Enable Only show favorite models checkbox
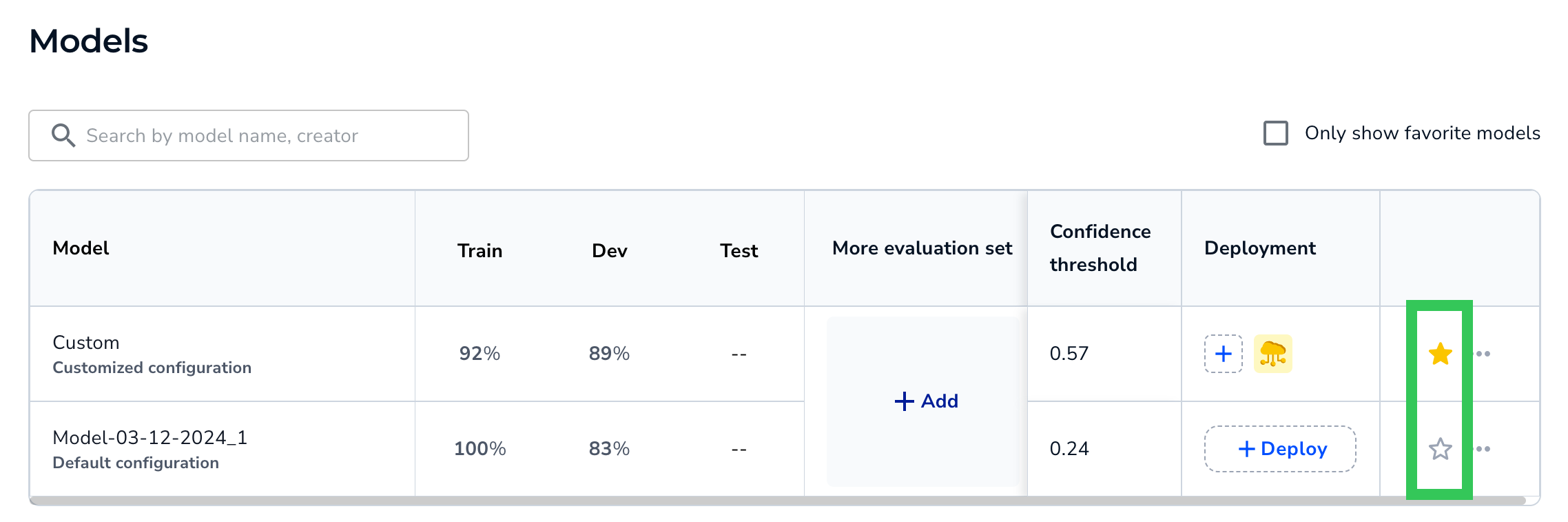The height and width of the screenshot is (522, 1568). [x=1275, y=133]
